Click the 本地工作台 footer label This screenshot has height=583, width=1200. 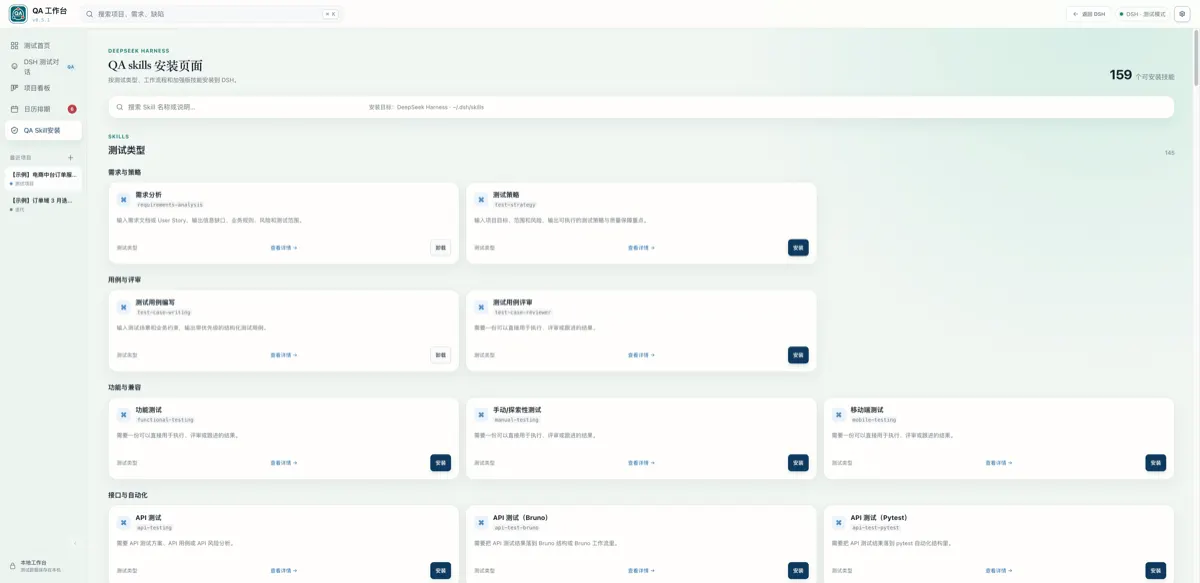tap(34, 563)
